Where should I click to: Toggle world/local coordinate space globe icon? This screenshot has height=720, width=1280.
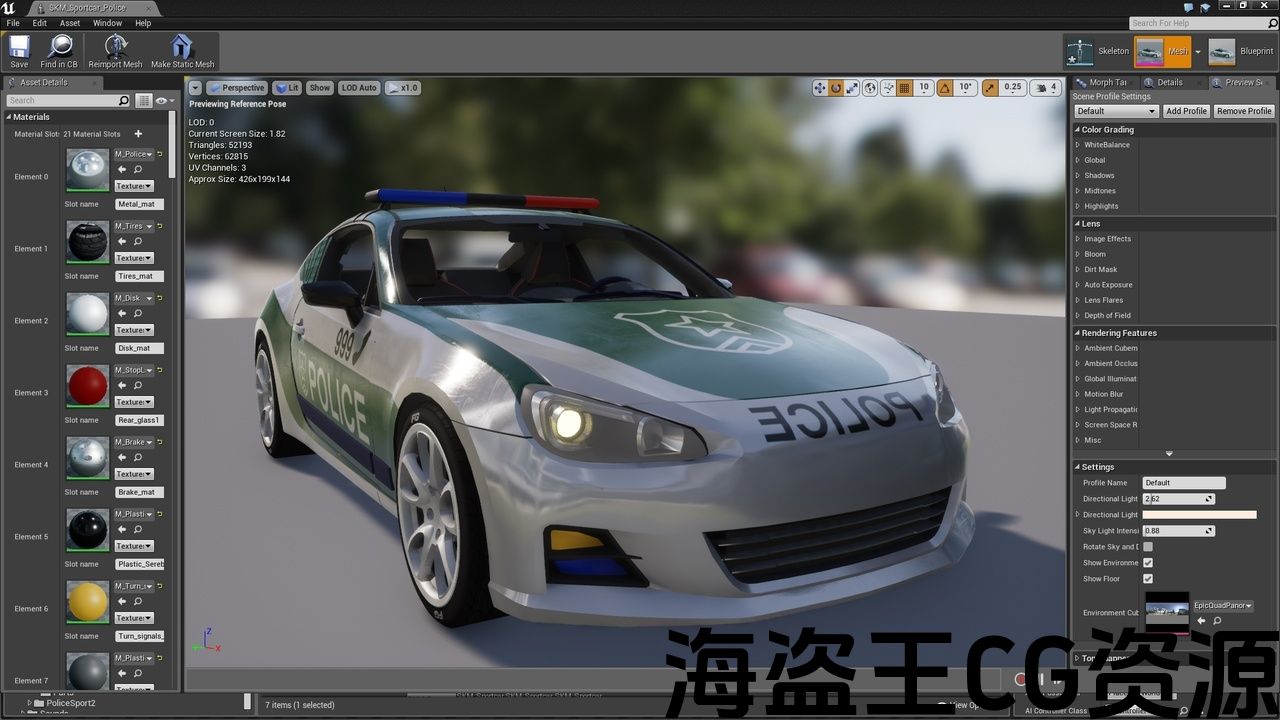tap(870, 88)
